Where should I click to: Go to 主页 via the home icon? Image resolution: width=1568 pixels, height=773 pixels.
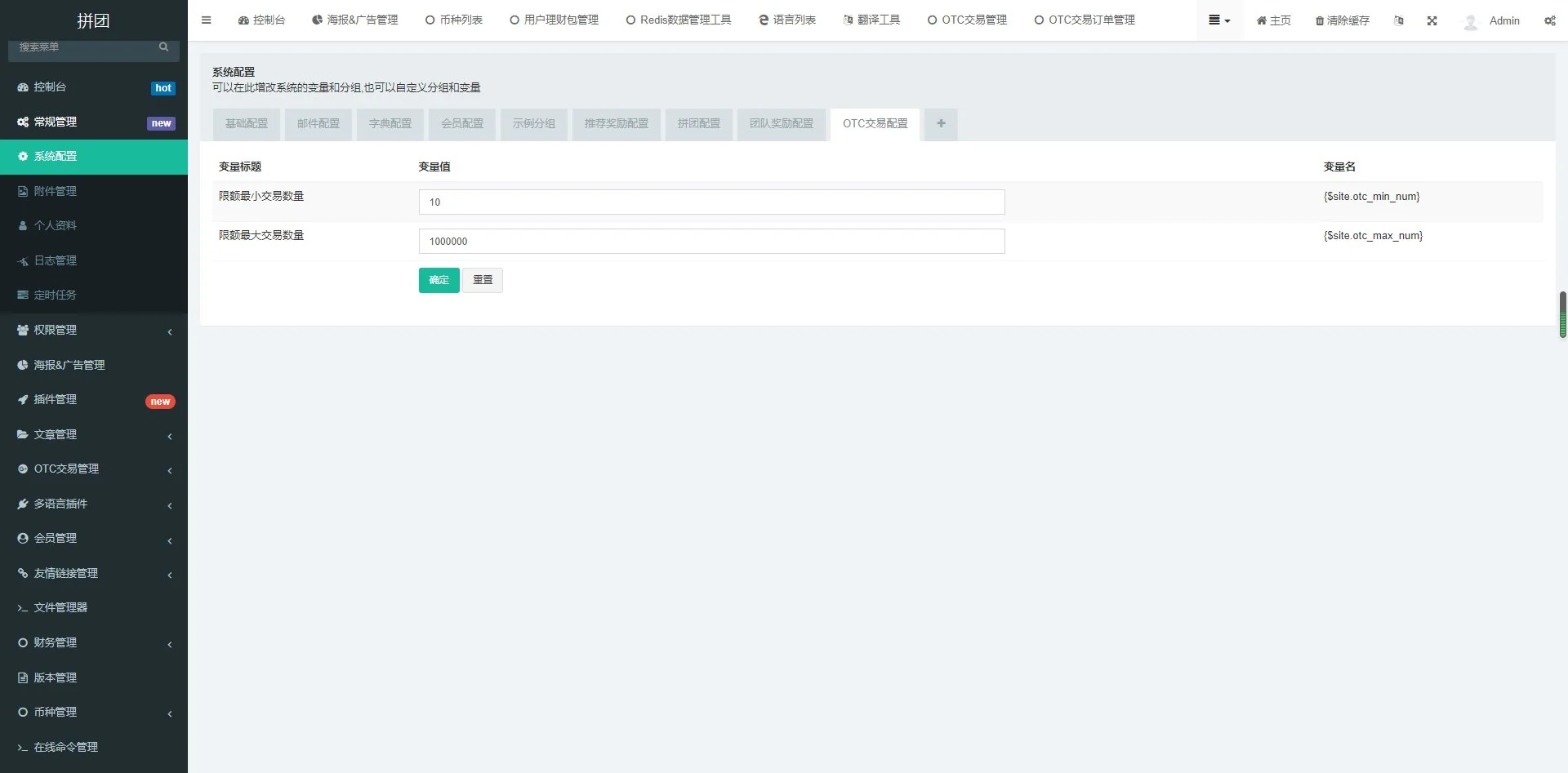click(x=1261, y=20)
